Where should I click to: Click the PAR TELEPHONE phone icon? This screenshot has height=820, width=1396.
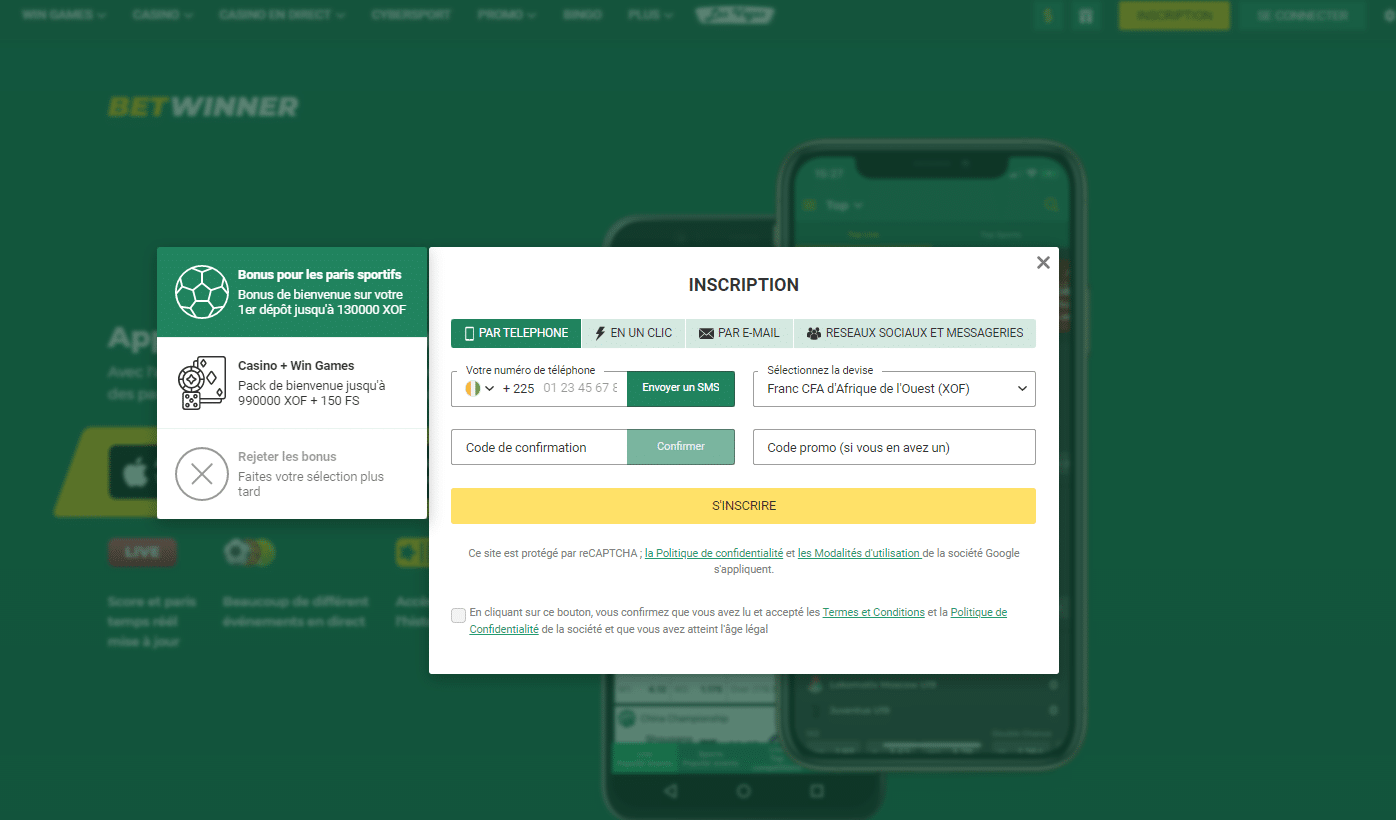[470, 333]
